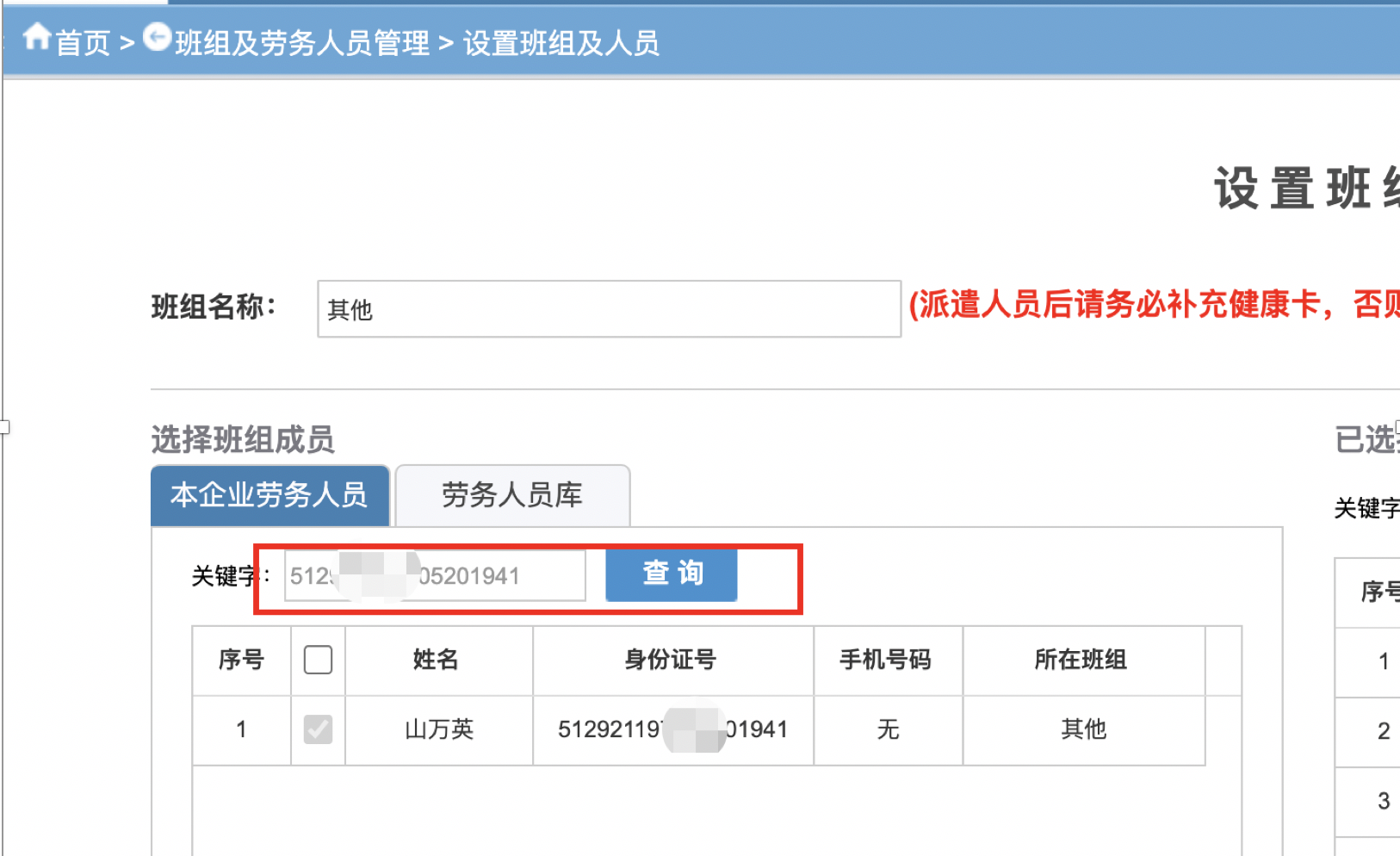Viewport: 1400px width, 856px height.
Task: Click the ID number cell of 山万英
Action: [x=672, y=729]
